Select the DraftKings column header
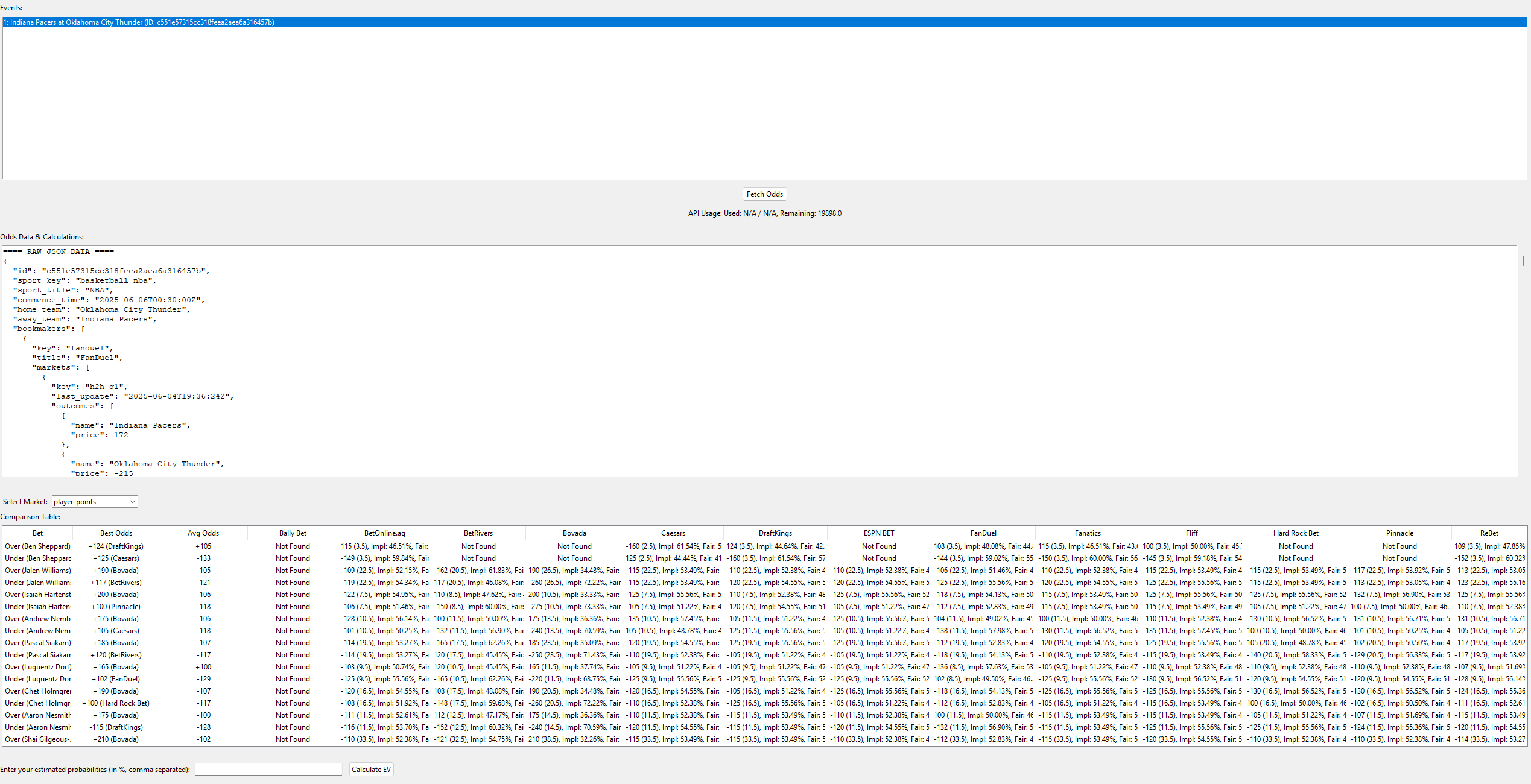 (775, 533)
